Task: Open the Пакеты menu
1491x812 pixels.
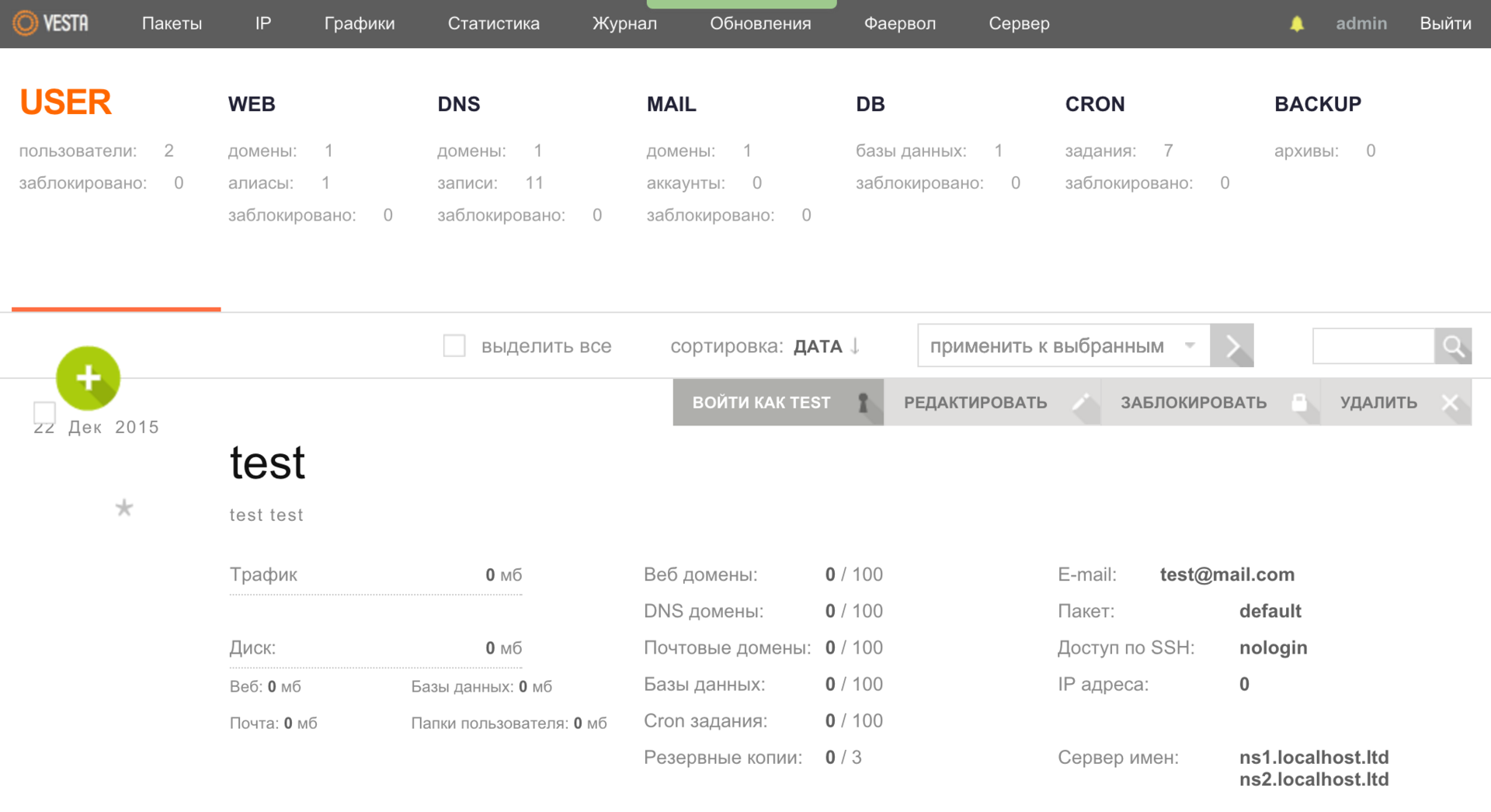Action: 172,23
